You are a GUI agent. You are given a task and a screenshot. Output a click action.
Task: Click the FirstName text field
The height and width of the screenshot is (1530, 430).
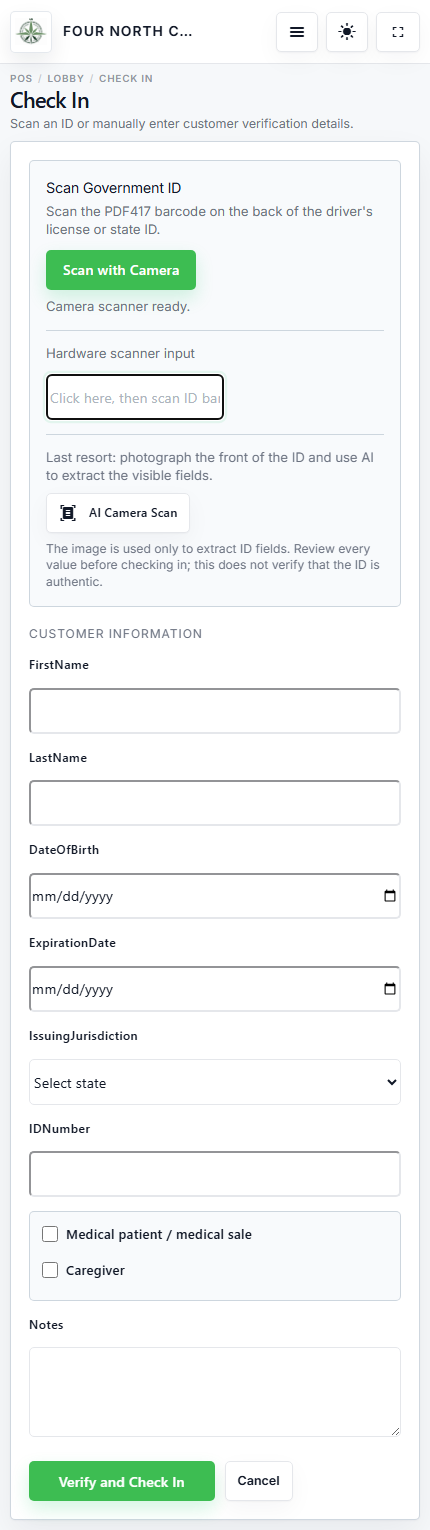tap(215, 711)
